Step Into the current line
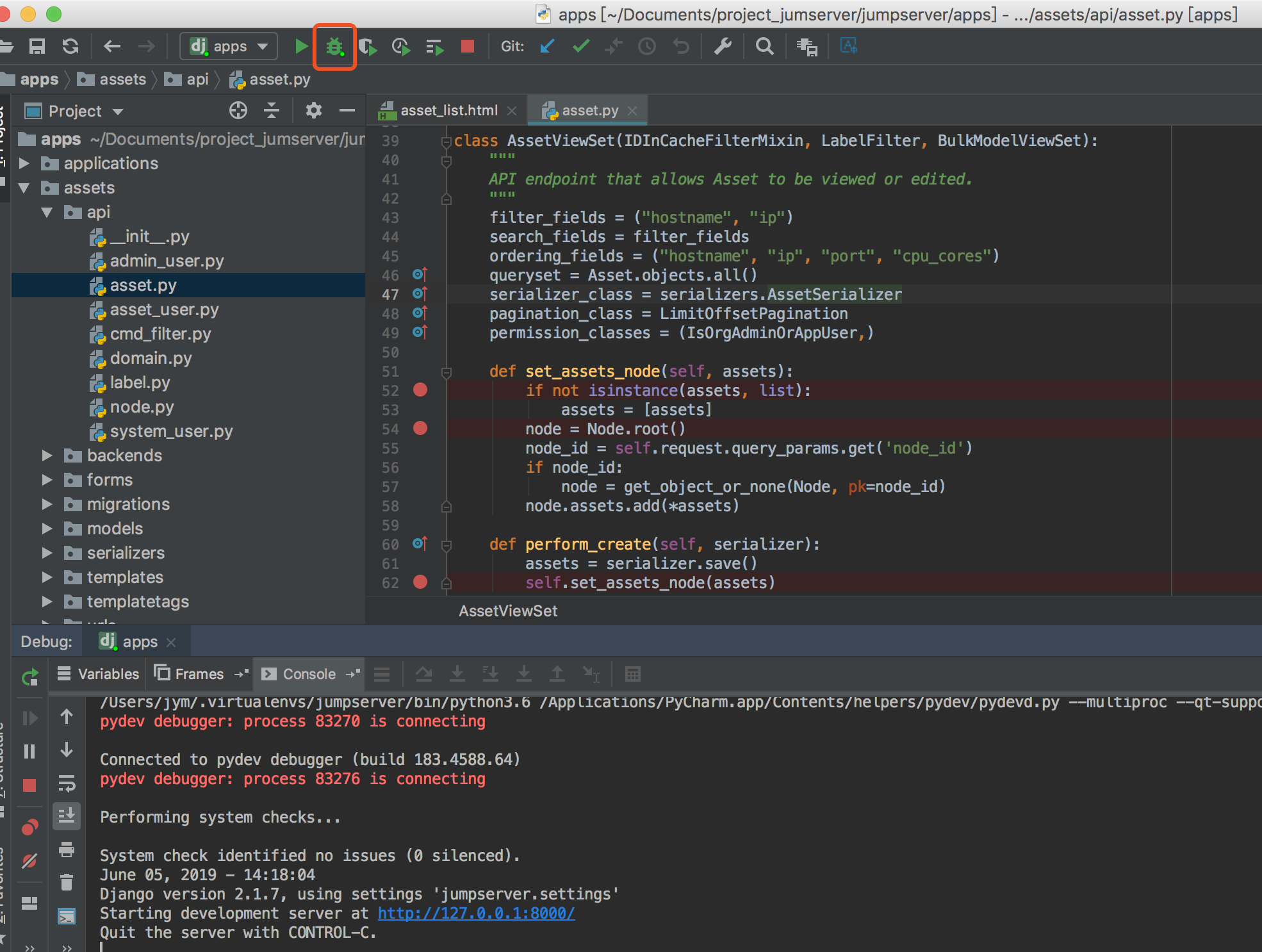1262x952 pixels. click(457, 674)
